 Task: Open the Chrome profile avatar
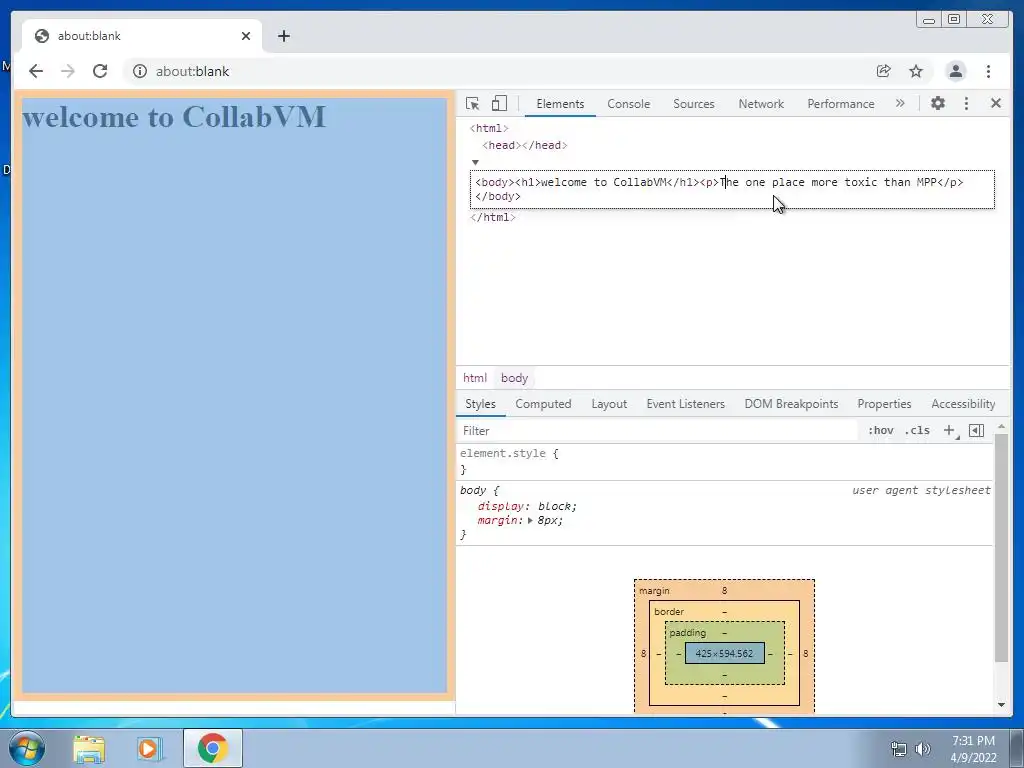(956, 71)
